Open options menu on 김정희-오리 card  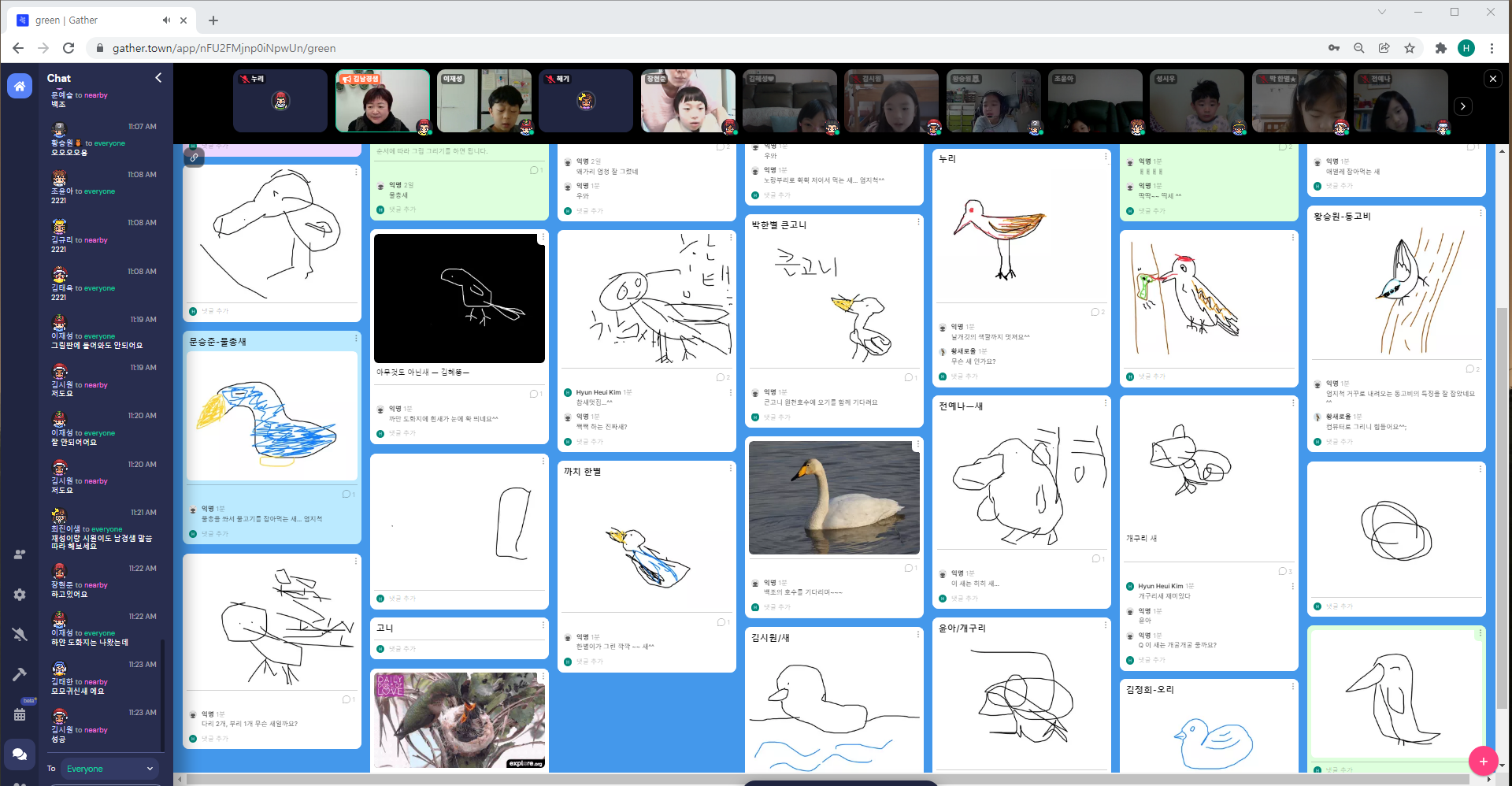[x=1293, y=688]
